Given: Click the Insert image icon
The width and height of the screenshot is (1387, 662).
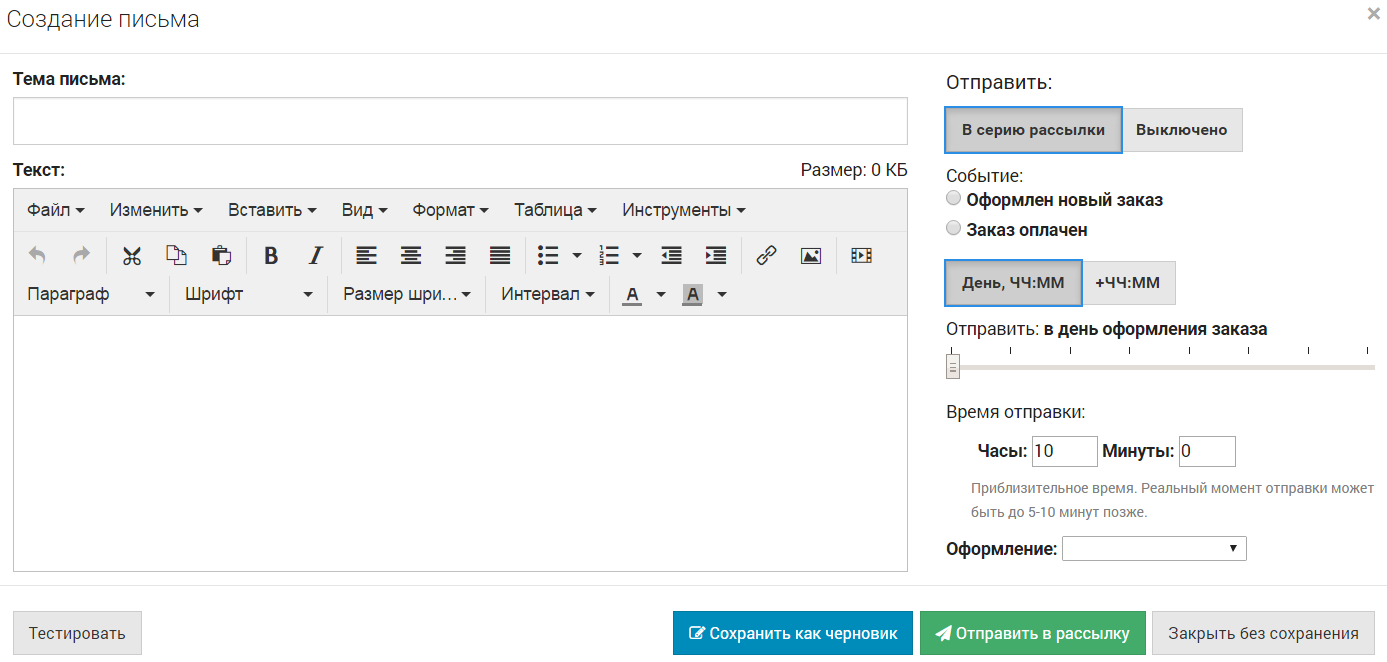Looking at the screenshot, I should click(810, 255).
